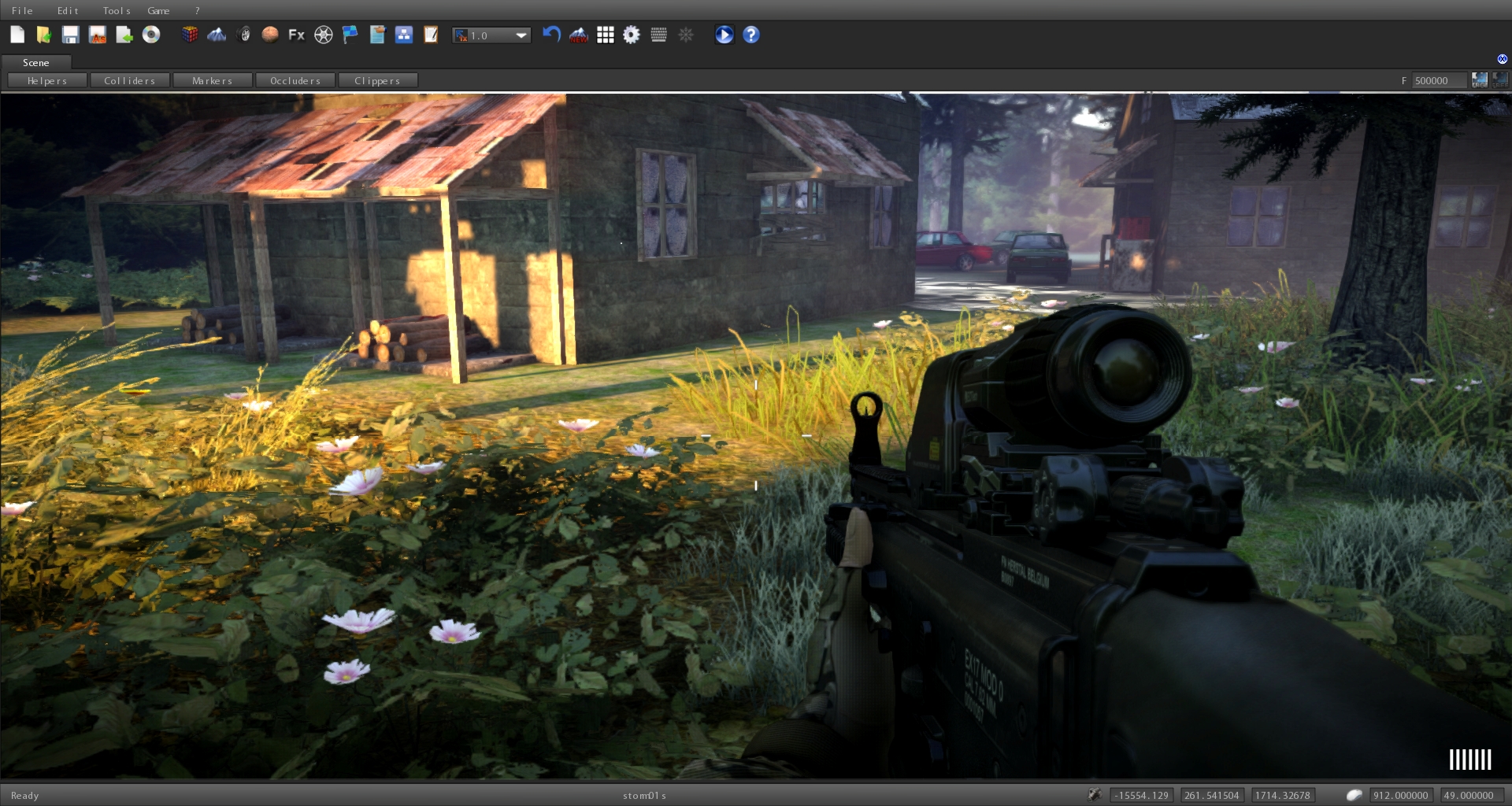Viewport: 1512px width, 806px height.
Task: Open scene with the folder icon
Action: (44, 35)
